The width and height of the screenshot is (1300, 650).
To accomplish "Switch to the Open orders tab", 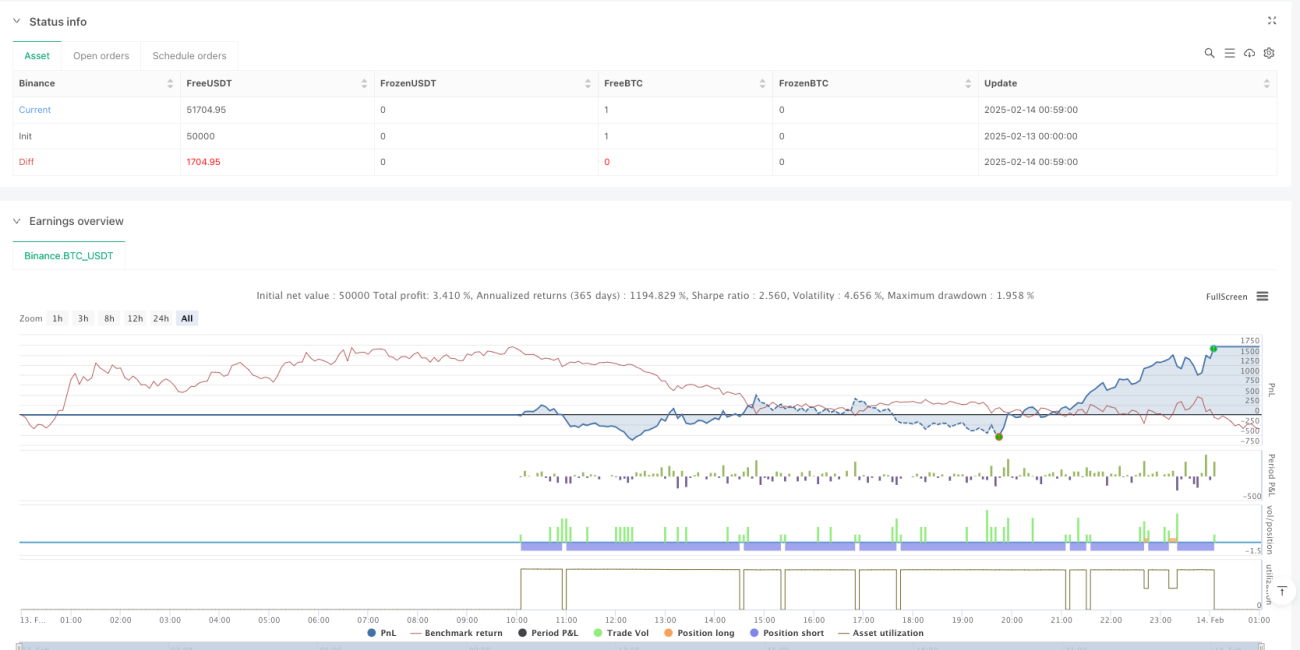I will click(101, 56).
